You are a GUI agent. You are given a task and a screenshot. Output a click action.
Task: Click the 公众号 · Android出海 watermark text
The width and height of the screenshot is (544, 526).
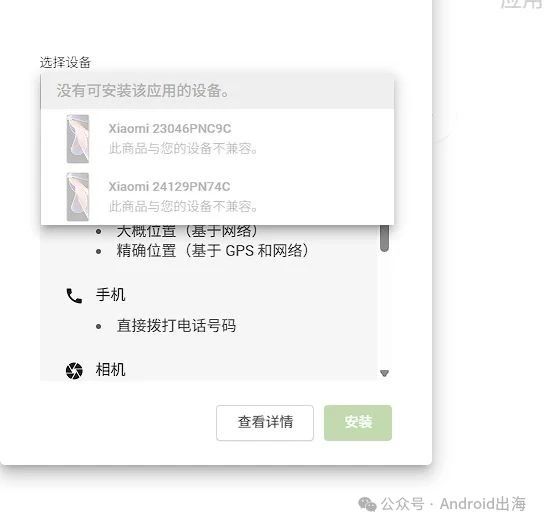pos(453,504)
